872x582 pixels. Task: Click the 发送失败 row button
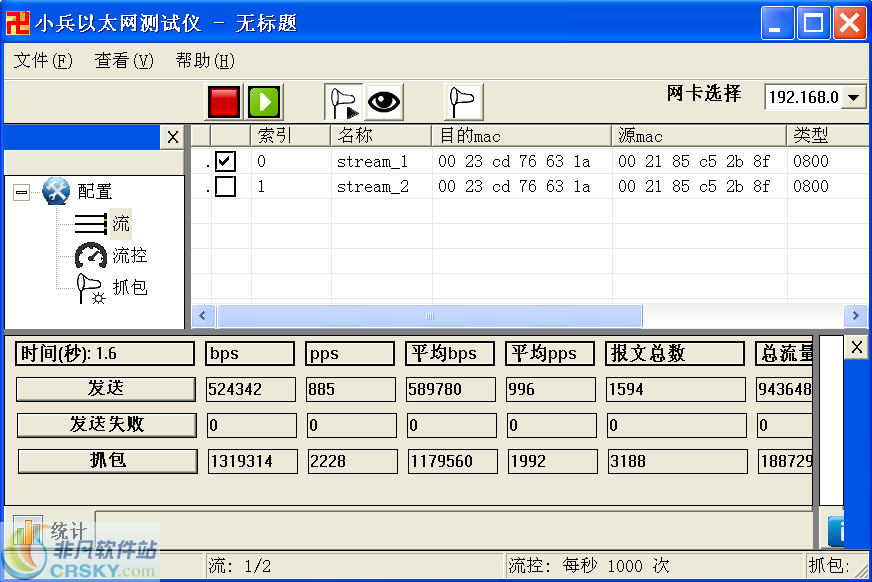tap(107, 425)
